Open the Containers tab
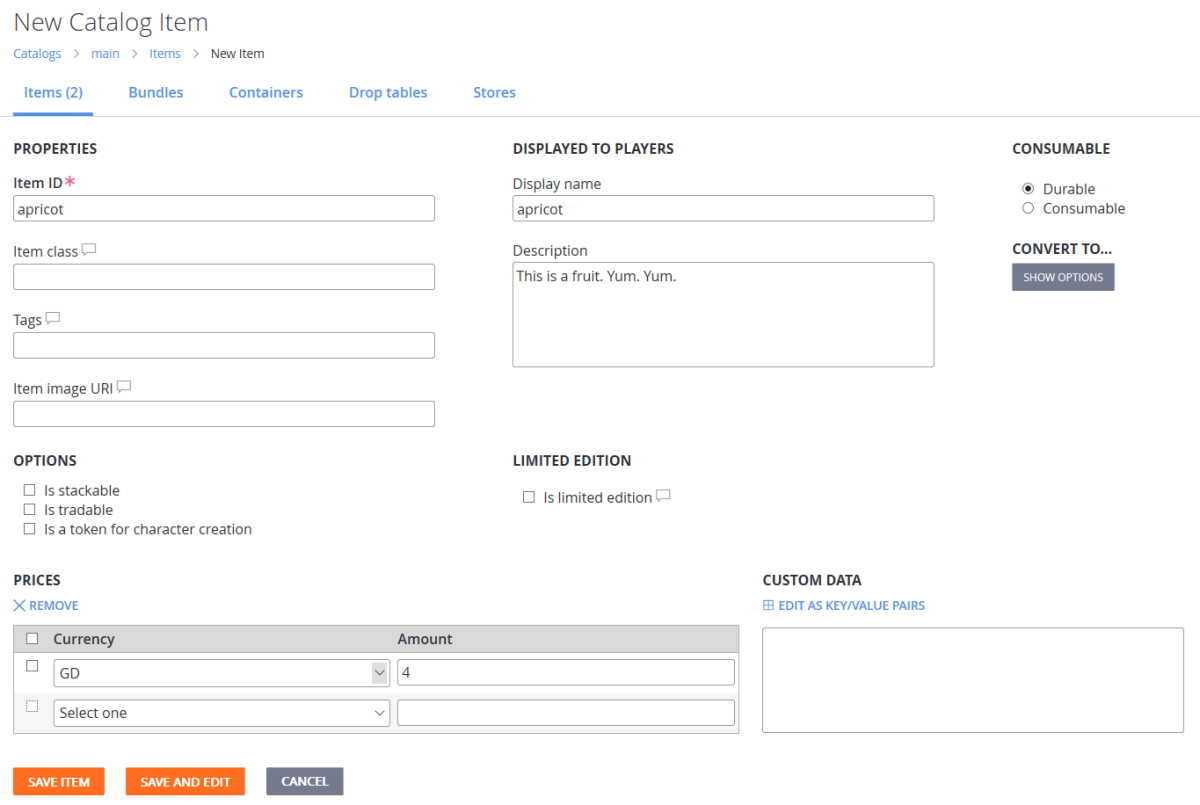Image resolution: width=1200 pixels, height=805 pixels. [266, 92]
